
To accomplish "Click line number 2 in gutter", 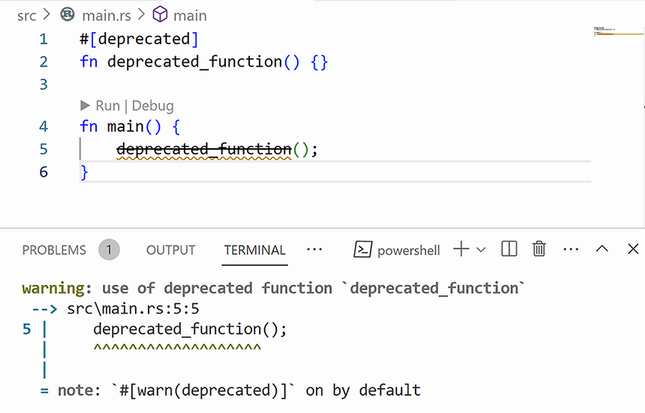I will 43,62.
